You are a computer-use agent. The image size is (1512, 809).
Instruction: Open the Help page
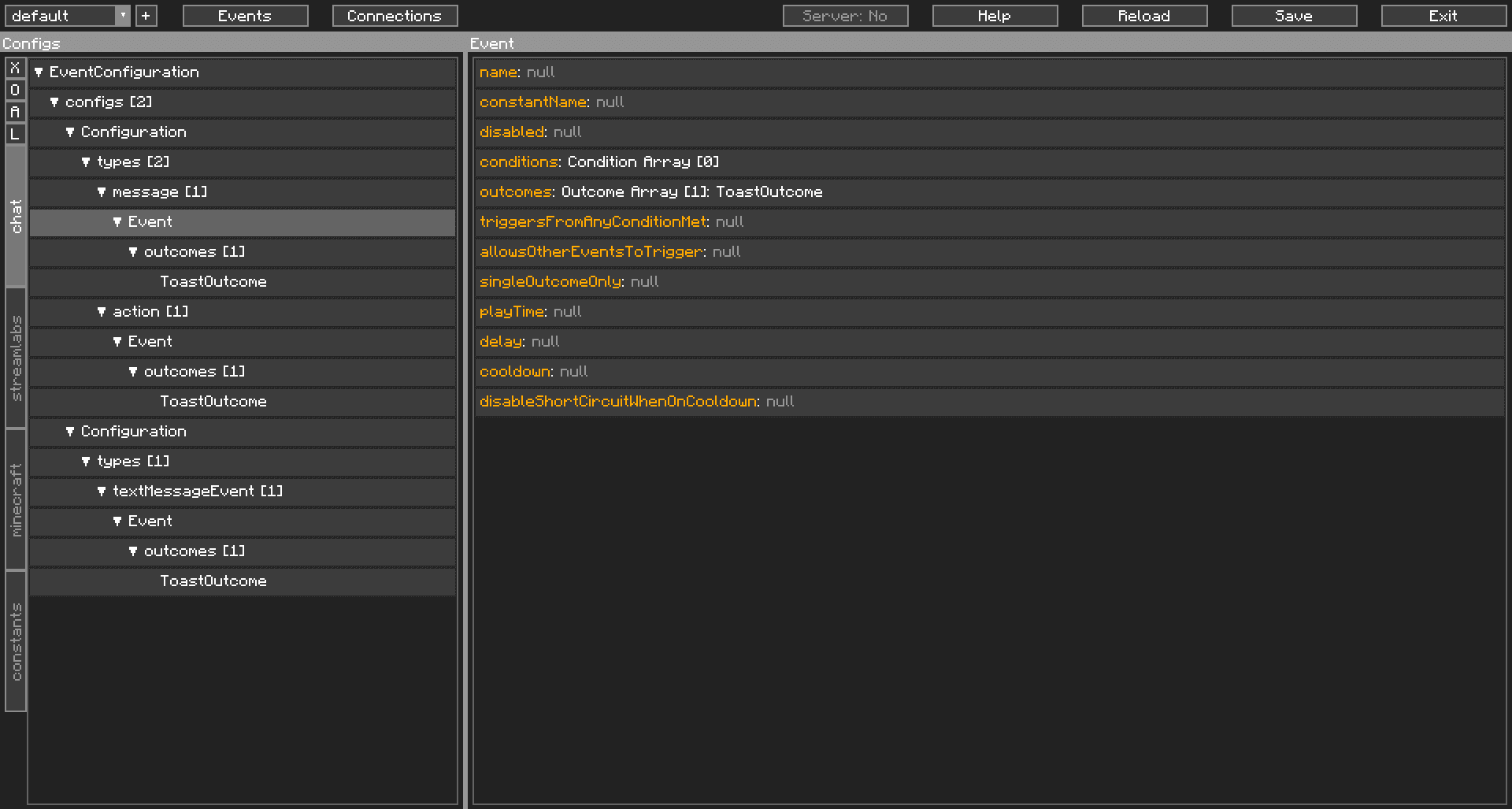click(x=995, y=16)
